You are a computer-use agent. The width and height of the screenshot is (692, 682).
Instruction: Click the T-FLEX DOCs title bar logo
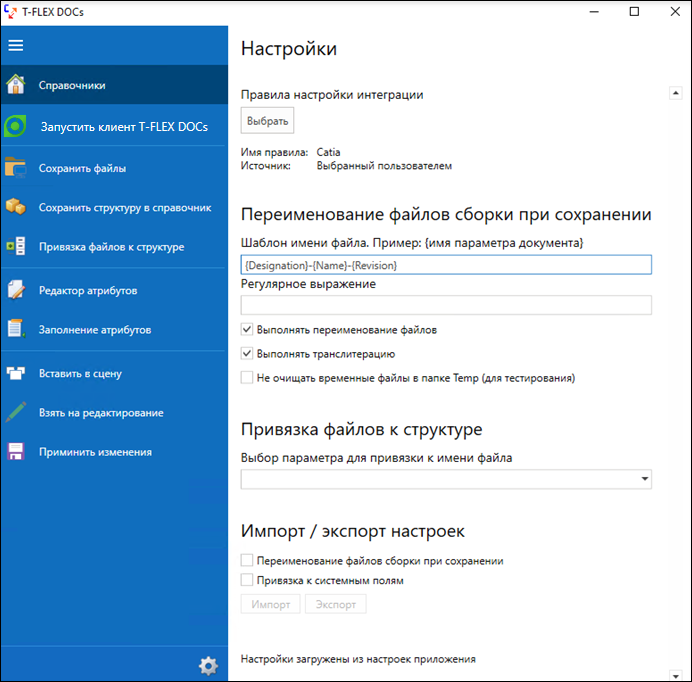click(10, 12)
